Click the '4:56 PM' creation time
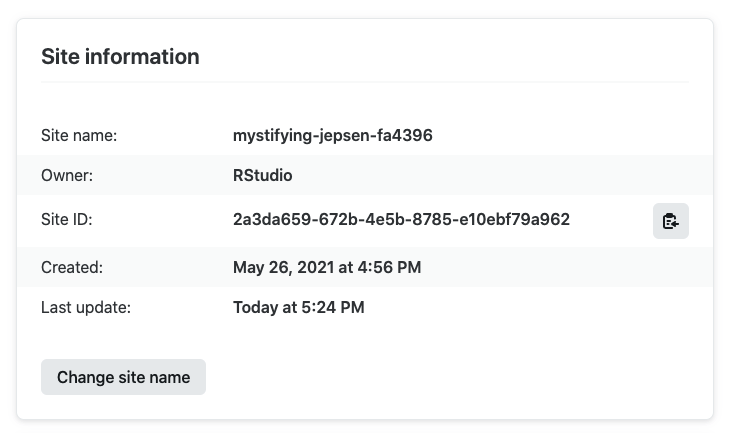732x433 pixels. [x=390, y=267]
